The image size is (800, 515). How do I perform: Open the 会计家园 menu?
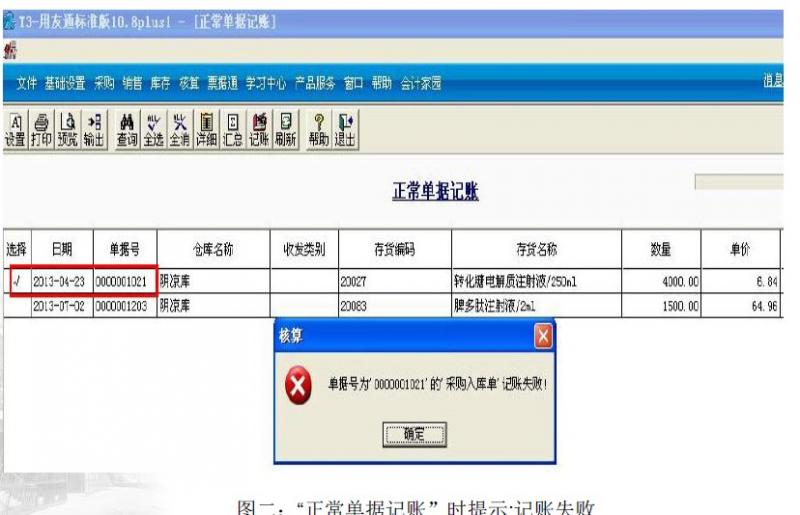pos(421,83)
